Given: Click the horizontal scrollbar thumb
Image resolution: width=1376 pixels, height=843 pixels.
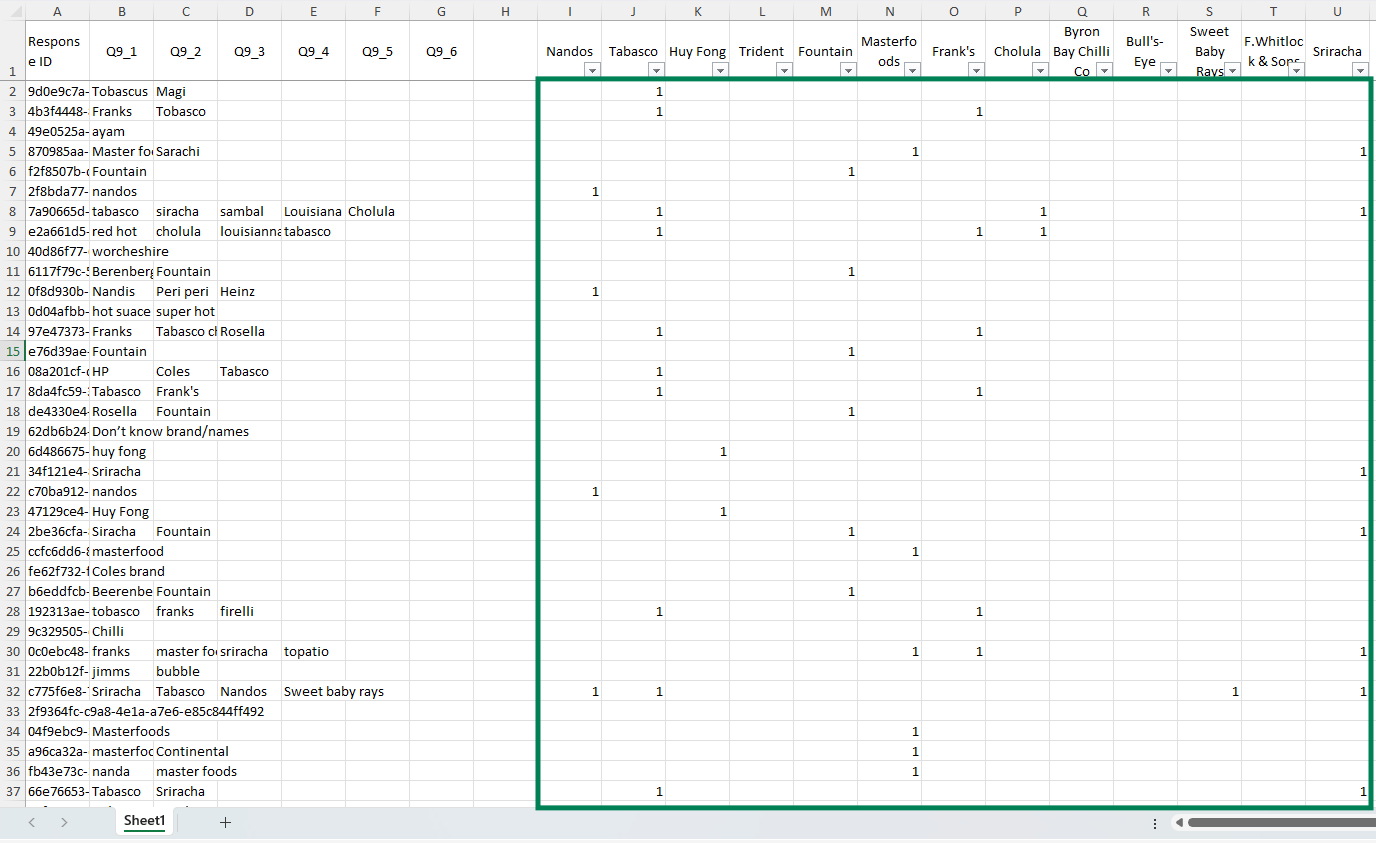Looking at the screenshot, I should tap(1281, 823).
